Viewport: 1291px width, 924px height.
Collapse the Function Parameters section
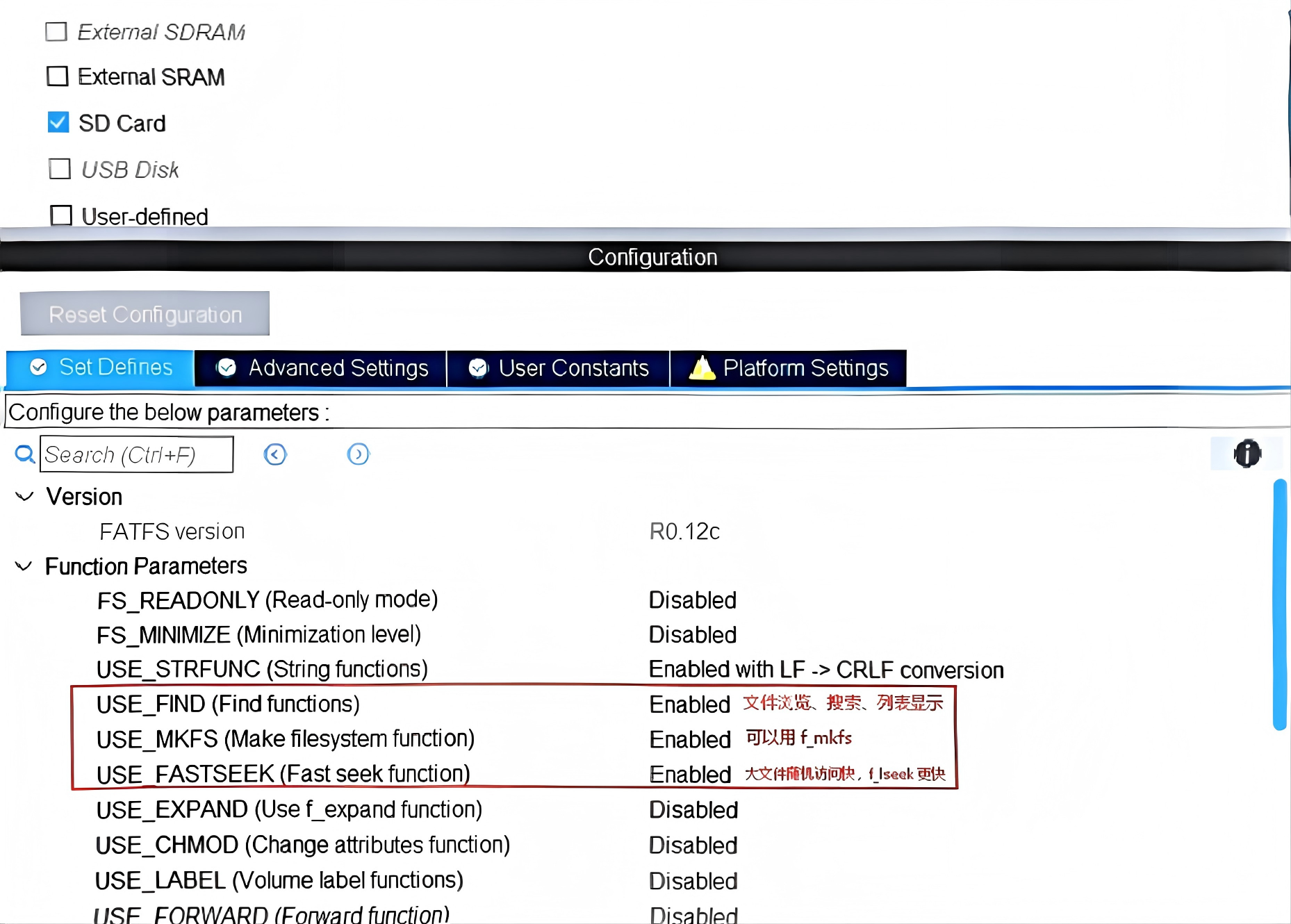24,566
